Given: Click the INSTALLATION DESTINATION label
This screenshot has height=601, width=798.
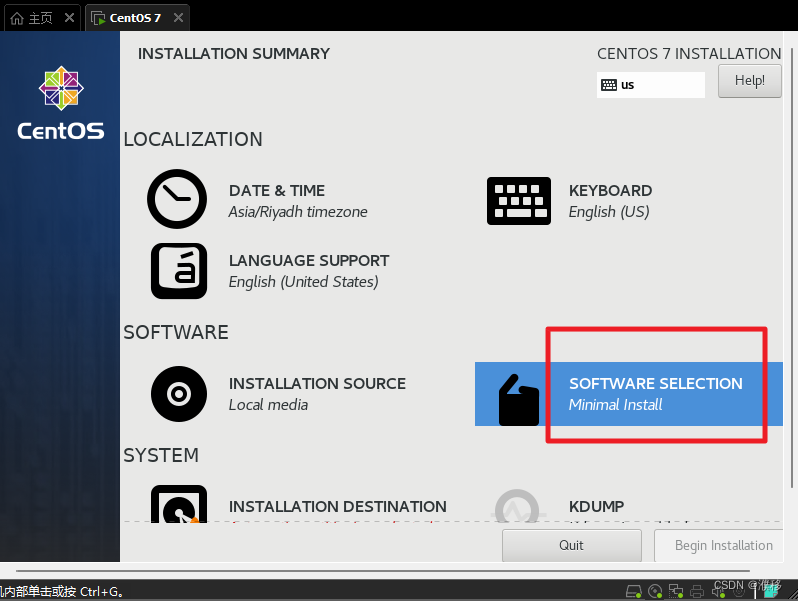Looking at the screenshot, I should click(337, 507).
